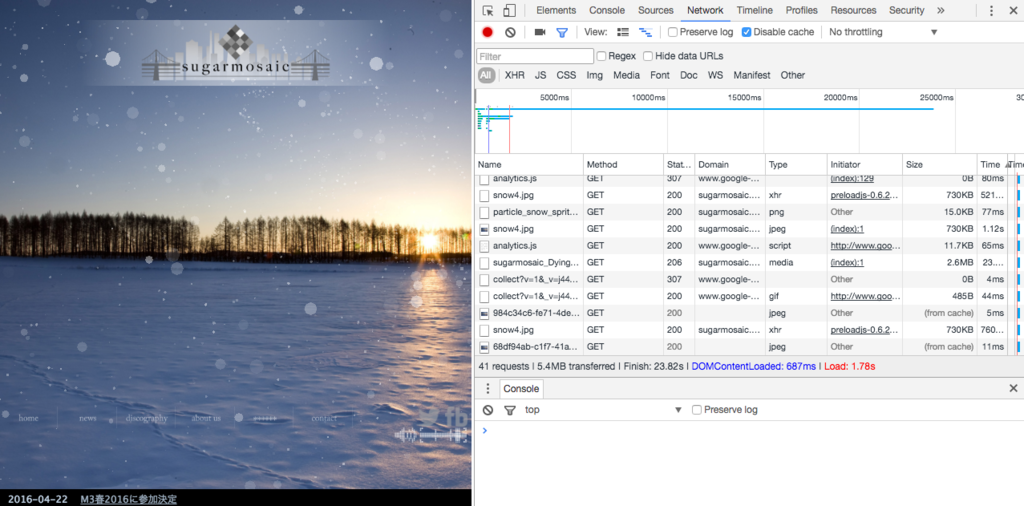The width and height of the screenshot is (1024, 506).
Task: Sort by the Type column header
Action: pos(796,165)
